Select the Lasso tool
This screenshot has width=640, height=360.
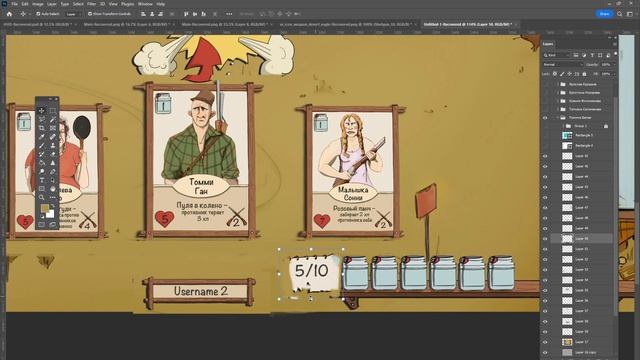tap(41, 119)
